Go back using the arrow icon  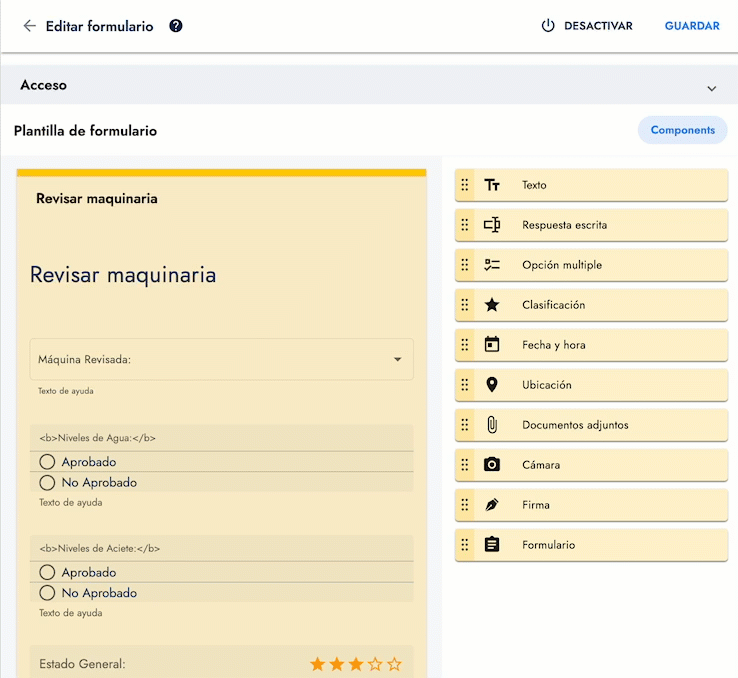pos(30,26)
